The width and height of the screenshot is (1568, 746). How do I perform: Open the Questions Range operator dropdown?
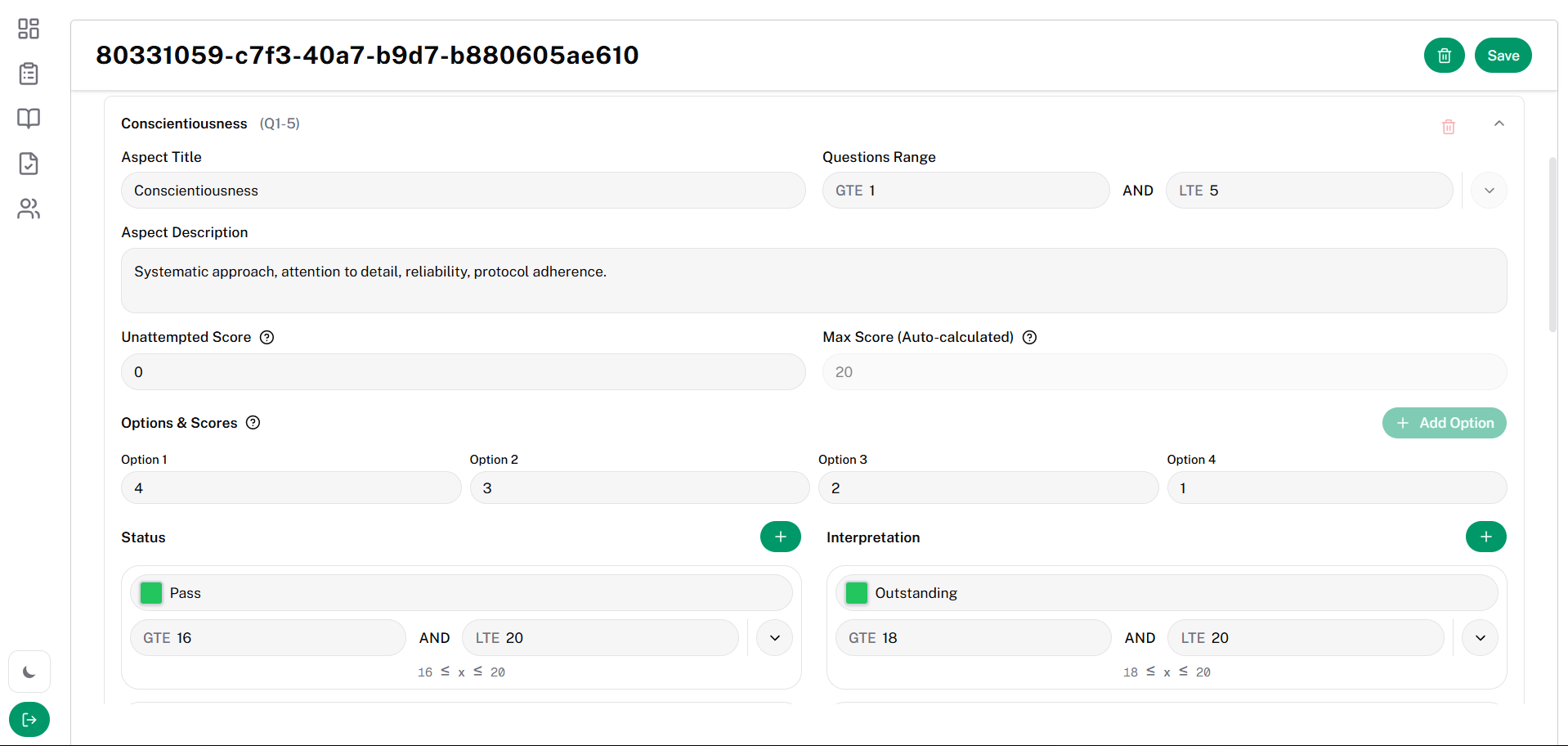coord(1489,191)
